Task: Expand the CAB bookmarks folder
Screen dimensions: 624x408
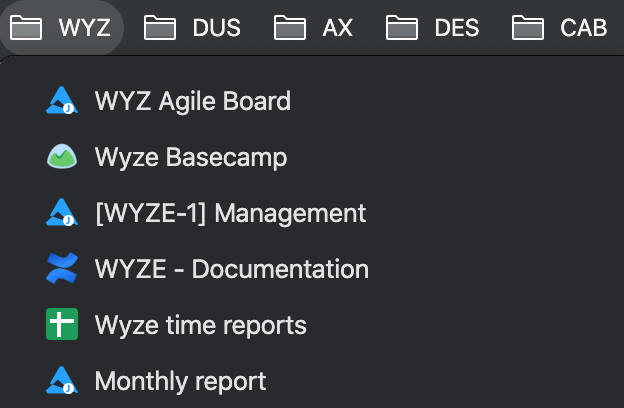Action: (559, 27)
